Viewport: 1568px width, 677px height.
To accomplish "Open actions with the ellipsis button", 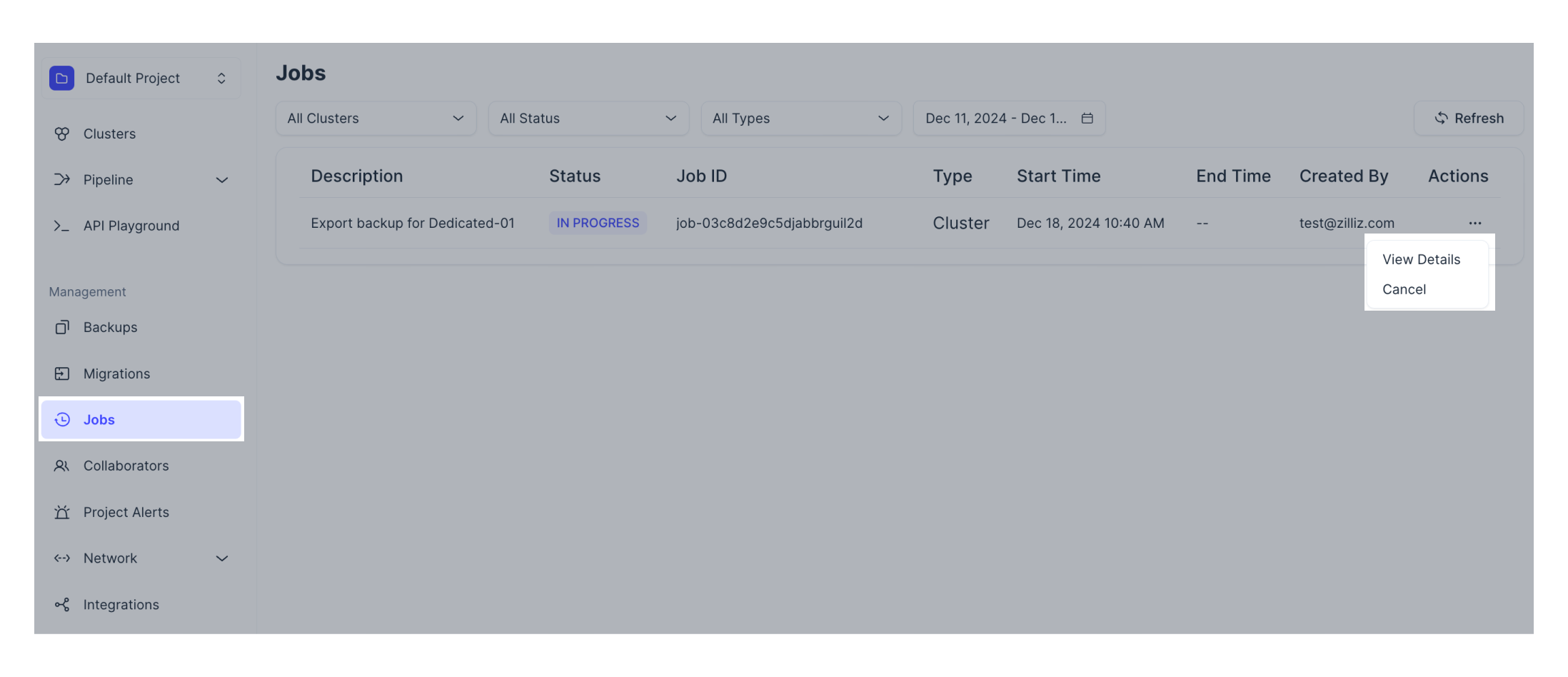I will [x=1475, y=223].
